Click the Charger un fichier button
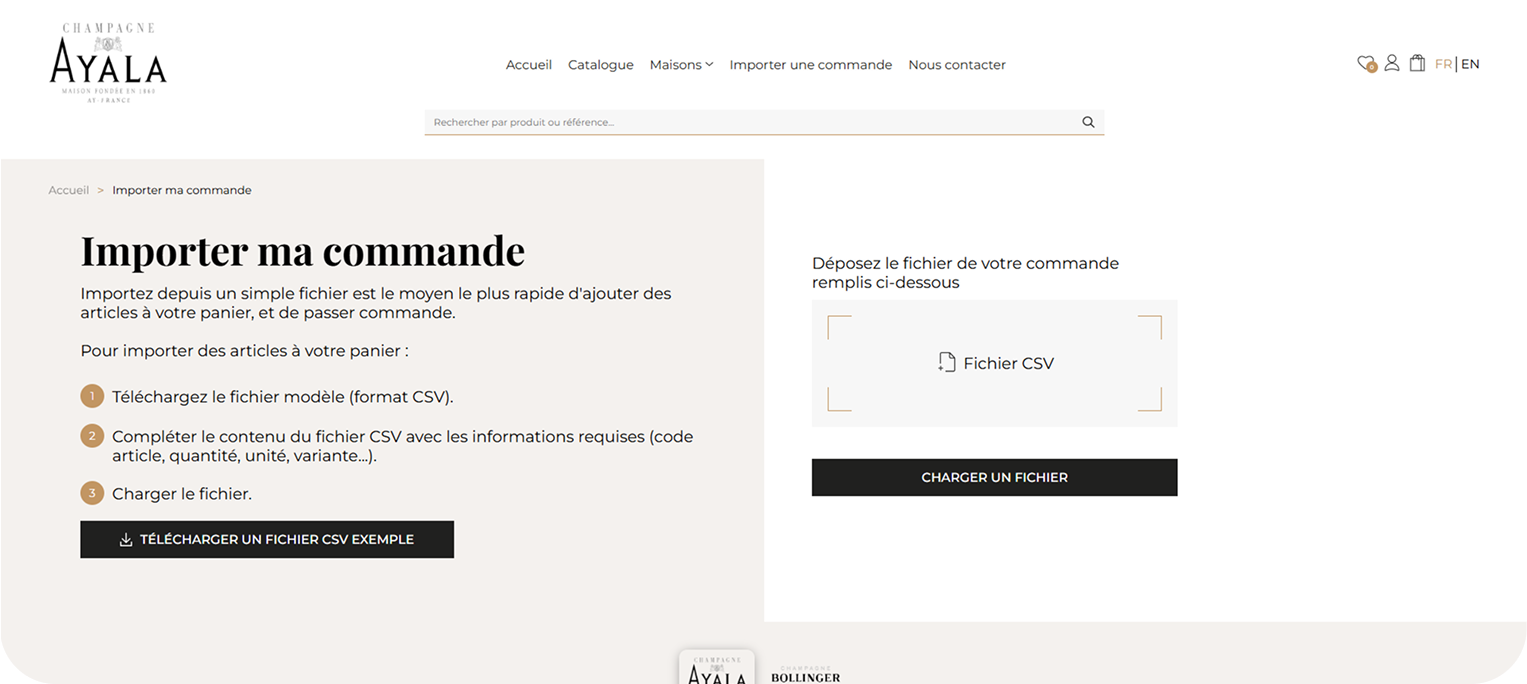 point(994,477)
